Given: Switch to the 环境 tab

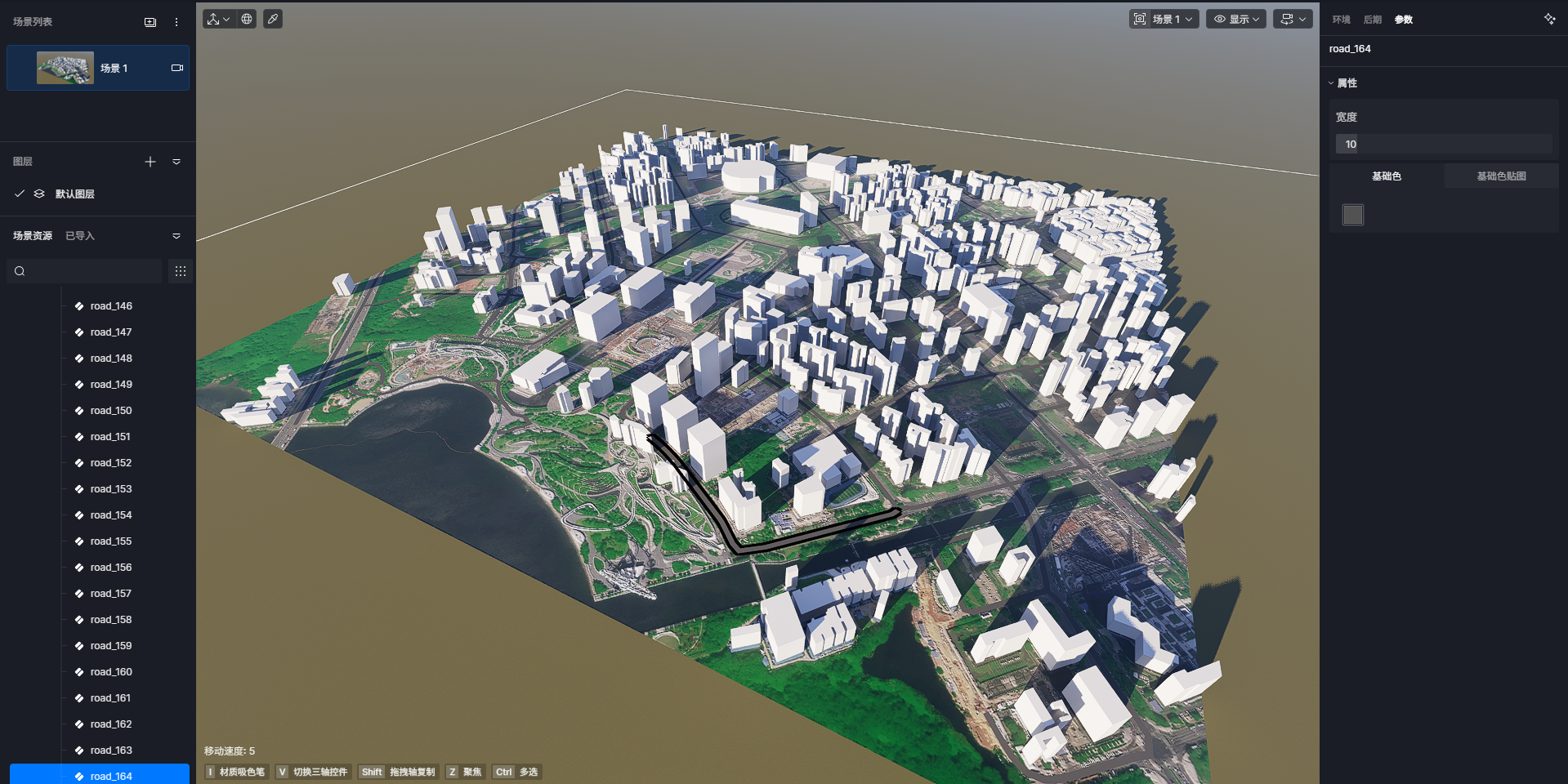Looking at the screenshot, I should [1341, 20].
